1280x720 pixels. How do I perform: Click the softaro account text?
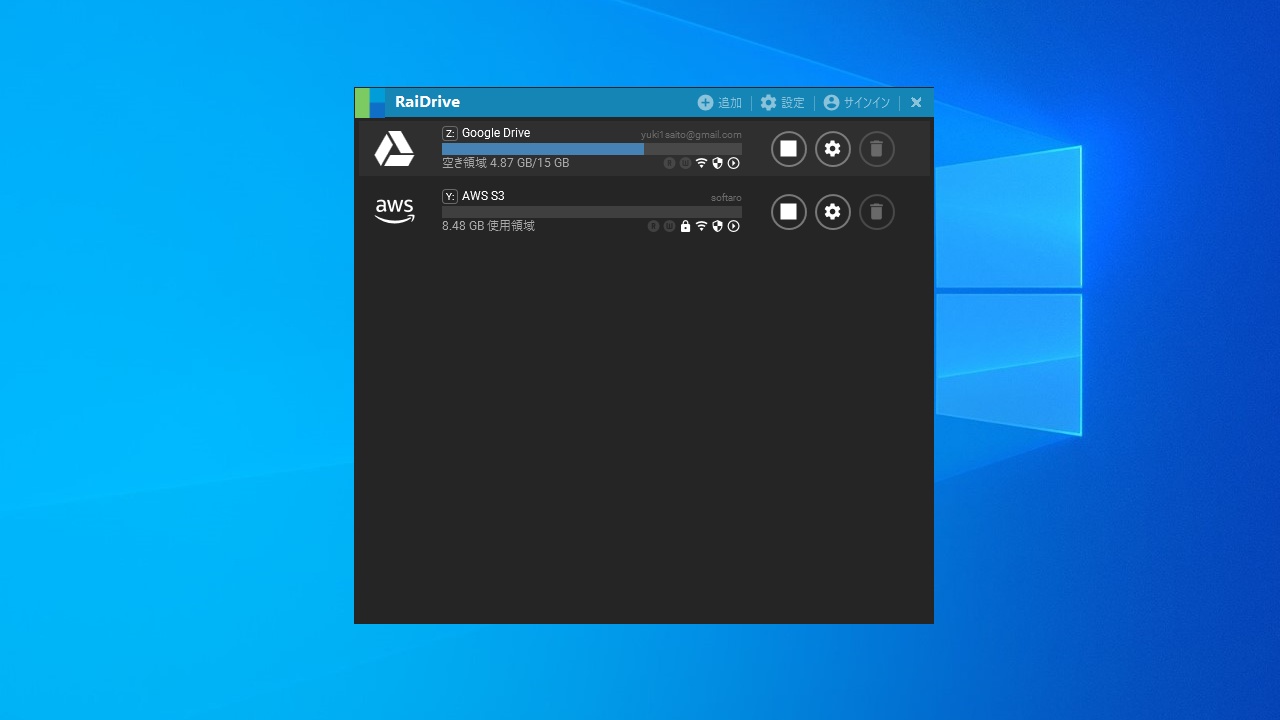pyautogui.click(x=726, y=198)
